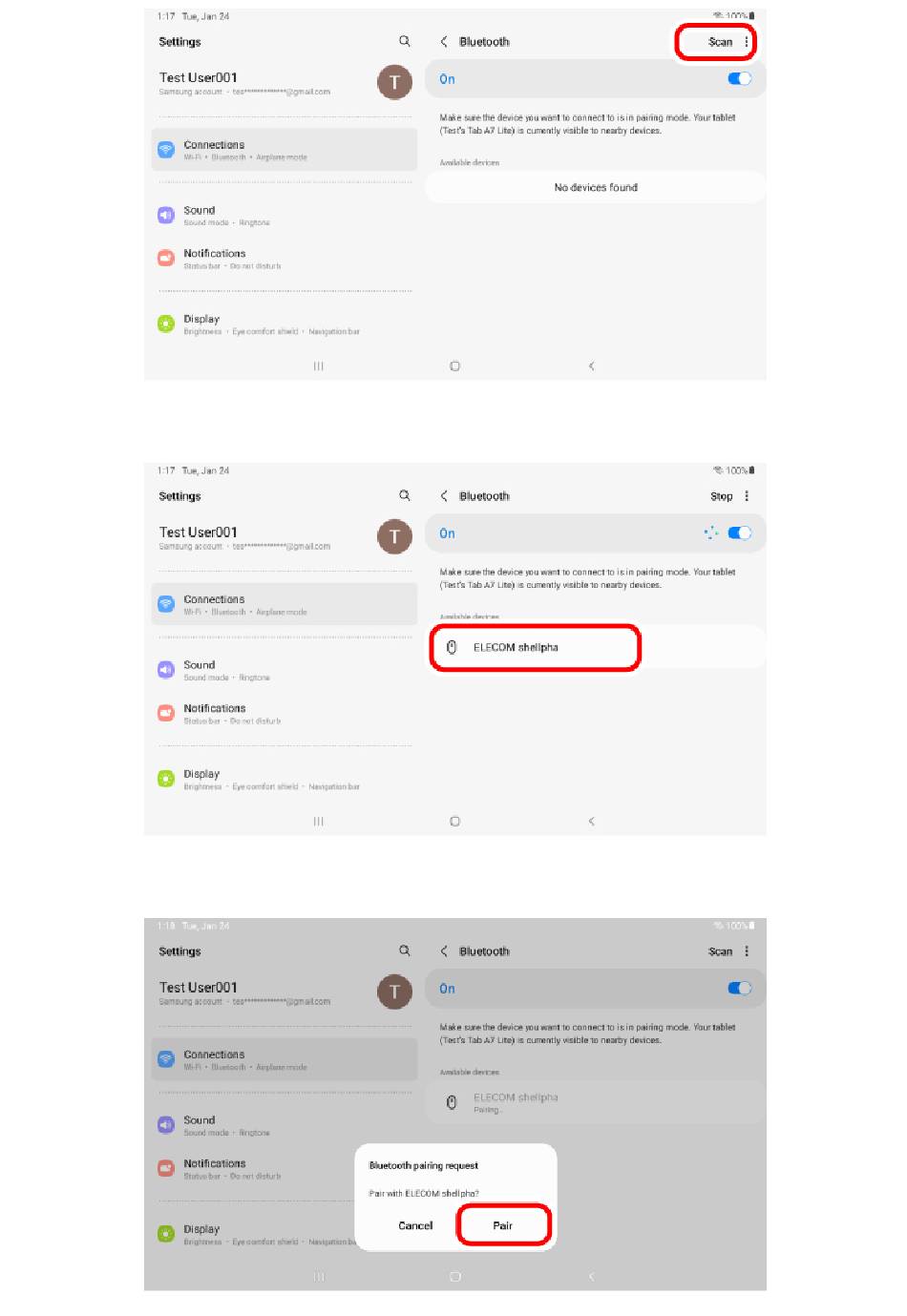Image resolution: width=907 pixels, height=1316 pixels.
Task: Toggle the Bluetooth switch in the dimmed pairing screen
Action: point(740,989)
